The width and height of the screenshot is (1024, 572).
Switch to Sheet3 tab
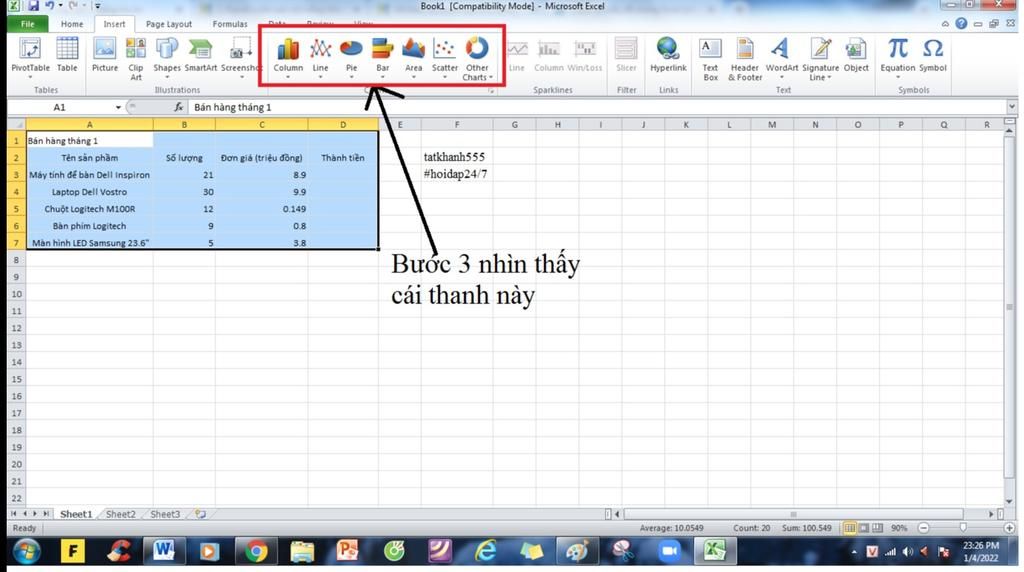coord(165,514)
